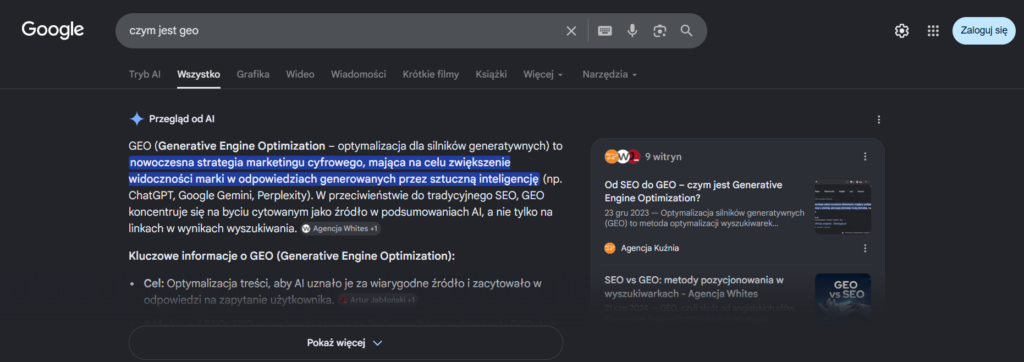The height and width of the screenshot is (362, 1024).
Task: Click the 9 witryn source icons
Action: 622,157
